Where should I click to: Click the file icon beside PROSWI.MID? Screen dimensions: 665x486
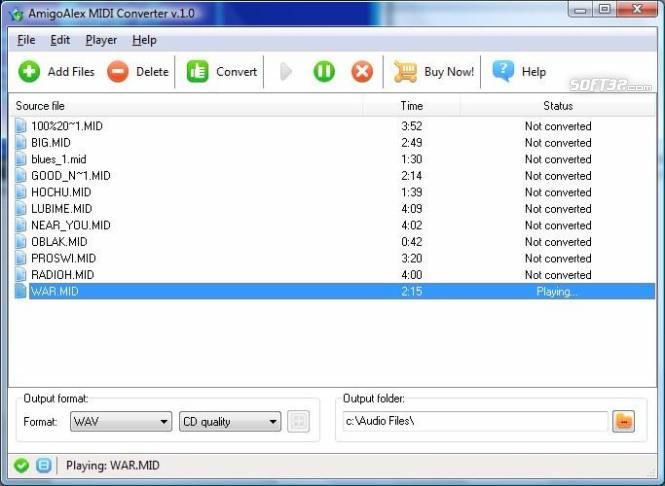21,258
